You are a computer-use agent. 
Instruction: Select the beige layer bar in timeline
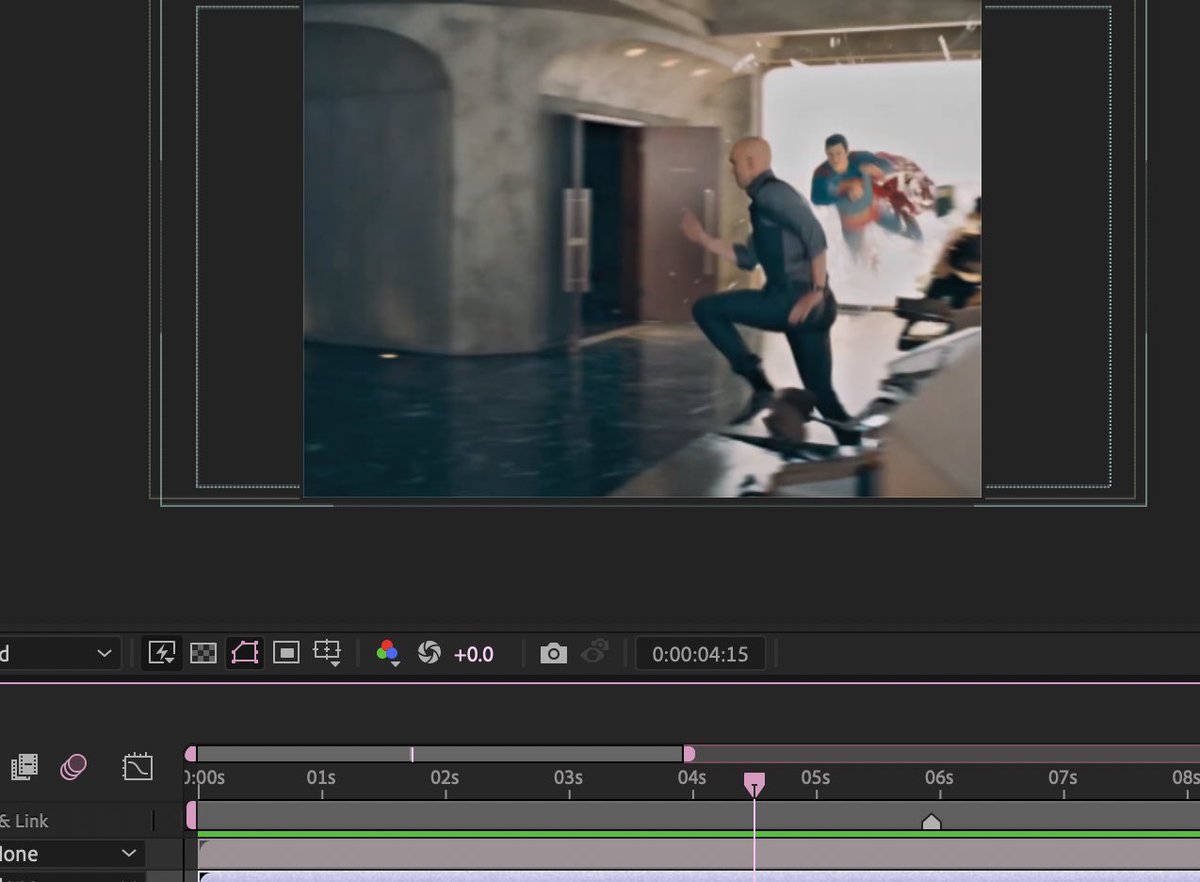699,853
